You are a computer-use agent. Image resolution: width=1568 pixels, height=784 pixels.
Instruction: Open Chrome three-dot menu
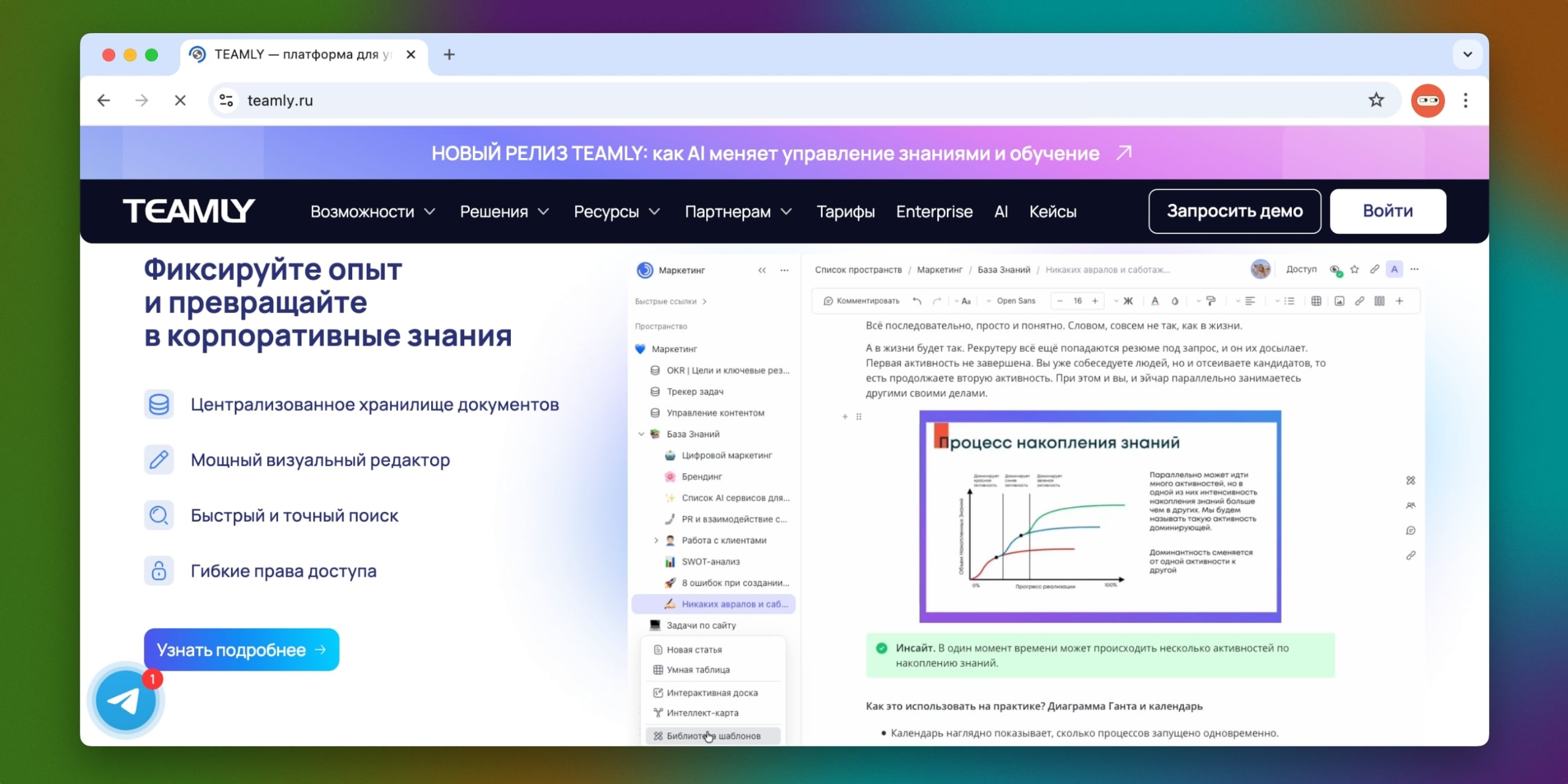[1465, 100]
